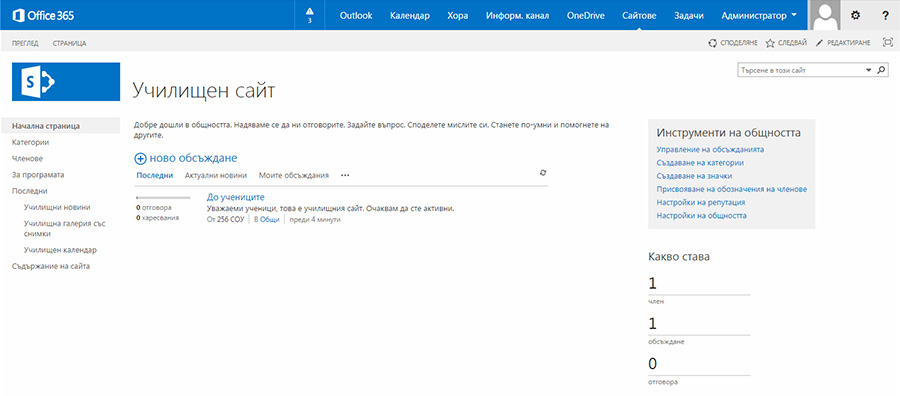Open the До учениците discussion

(x=235, y=197)
